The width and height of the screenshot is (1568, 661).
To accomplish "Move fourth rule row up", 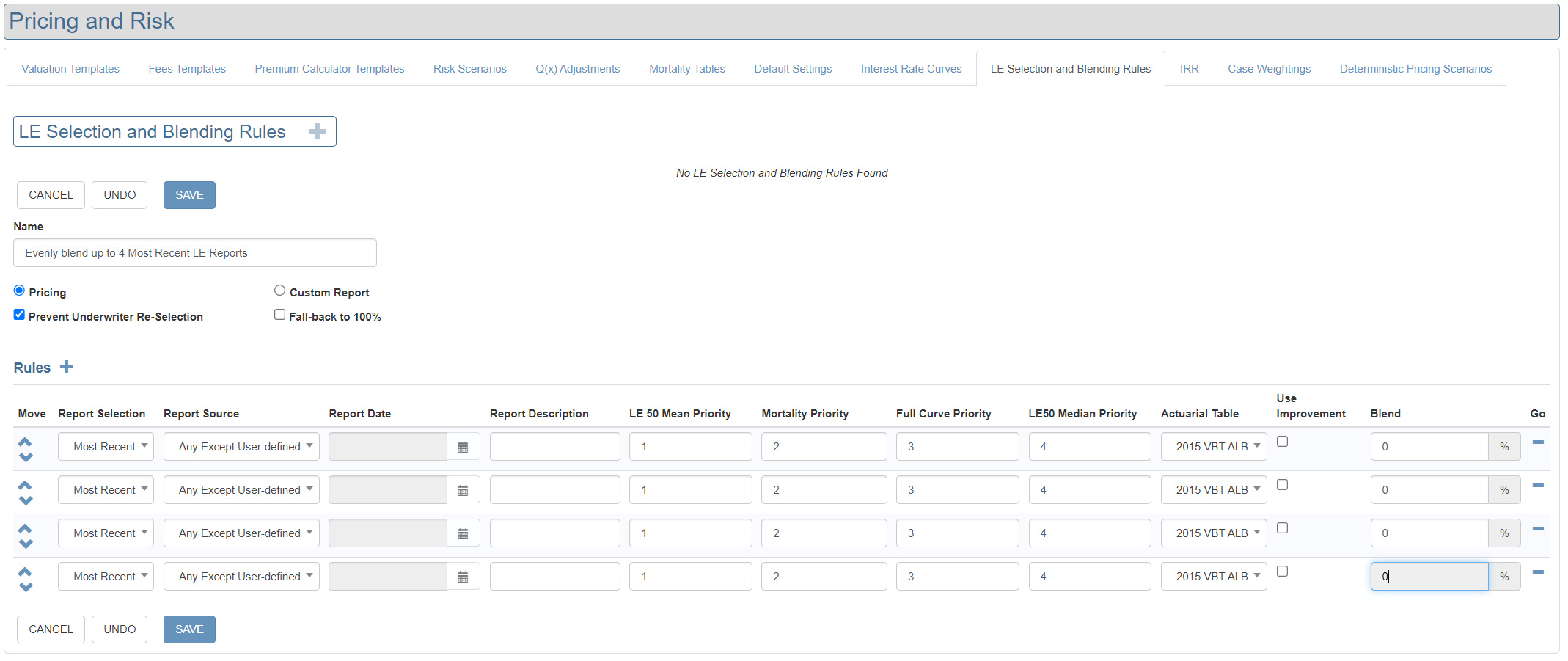I will tap(25, 571).
